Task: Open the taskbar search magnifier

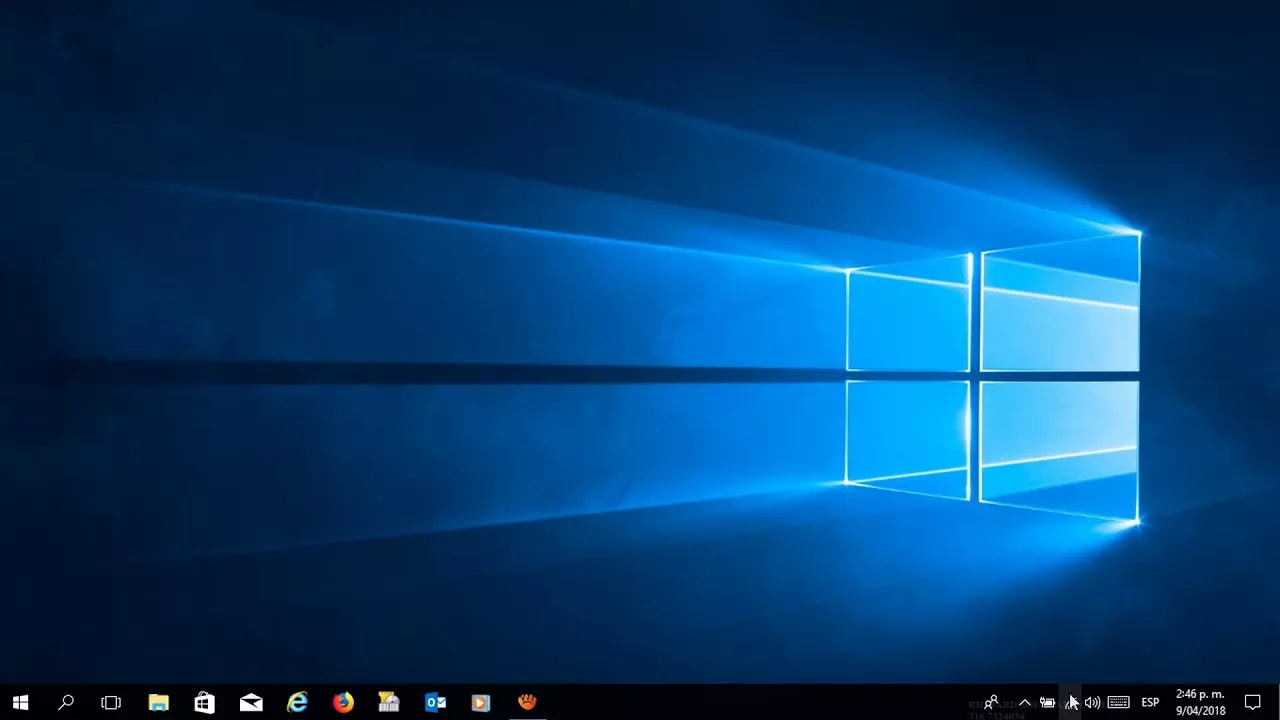Action: click(x=66, y=703)
